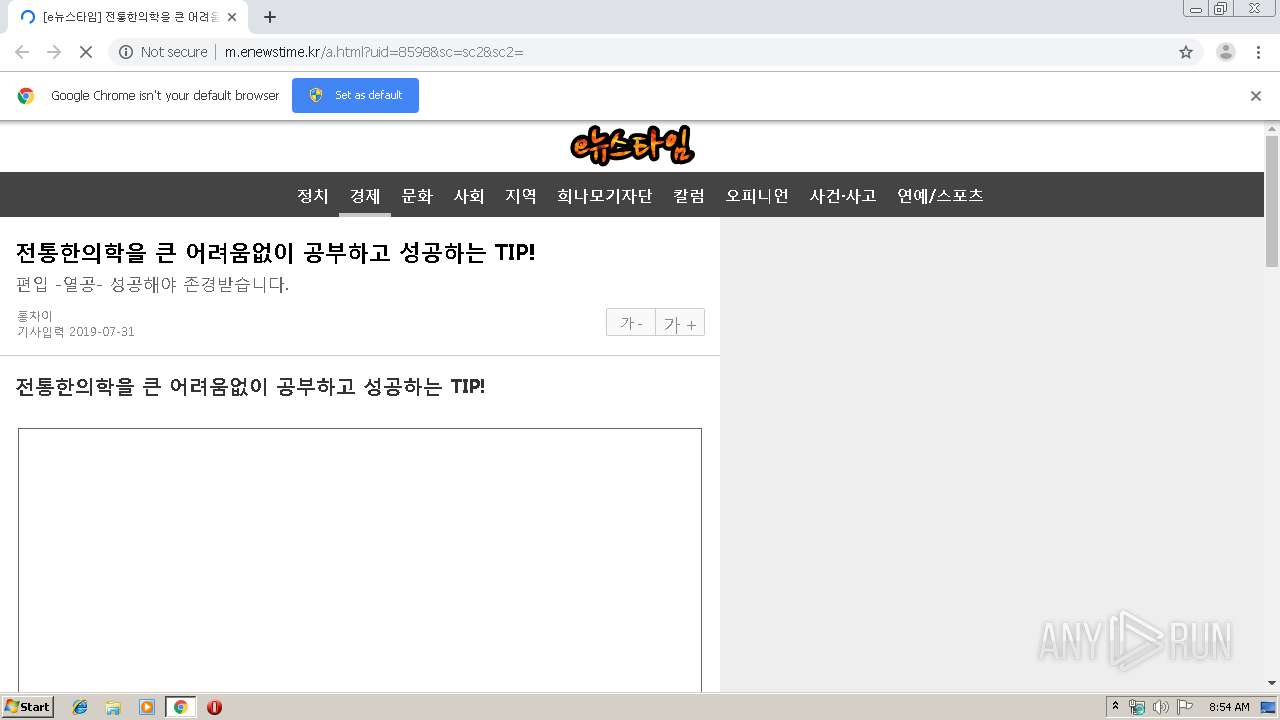Open the Windows Start menu
Screen dimensions: 1280x720
point(27,707)
